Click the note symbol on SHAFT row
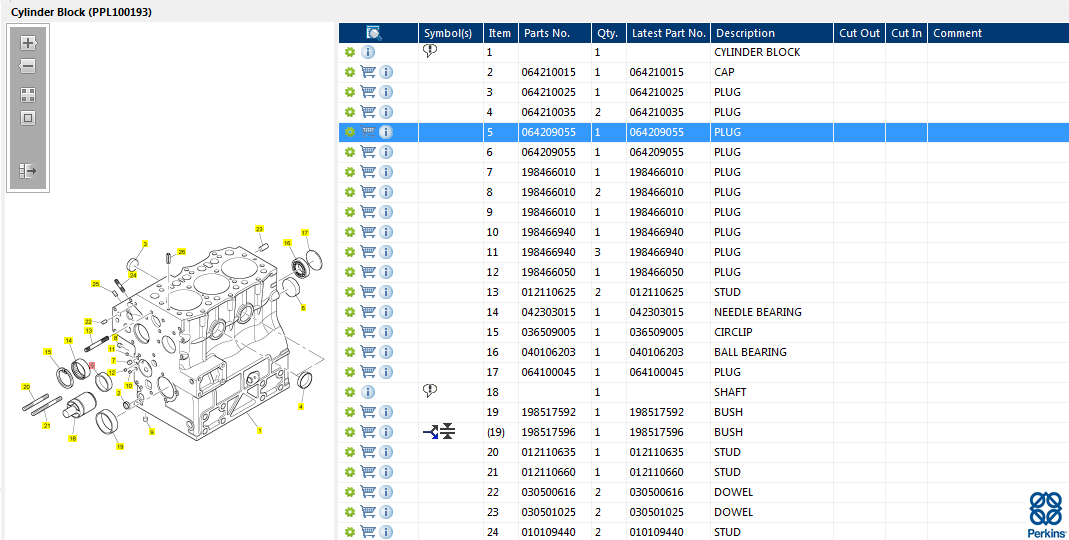Image resolution: width=1069 pixels, height=540 pixels. (x=431, y=391)
